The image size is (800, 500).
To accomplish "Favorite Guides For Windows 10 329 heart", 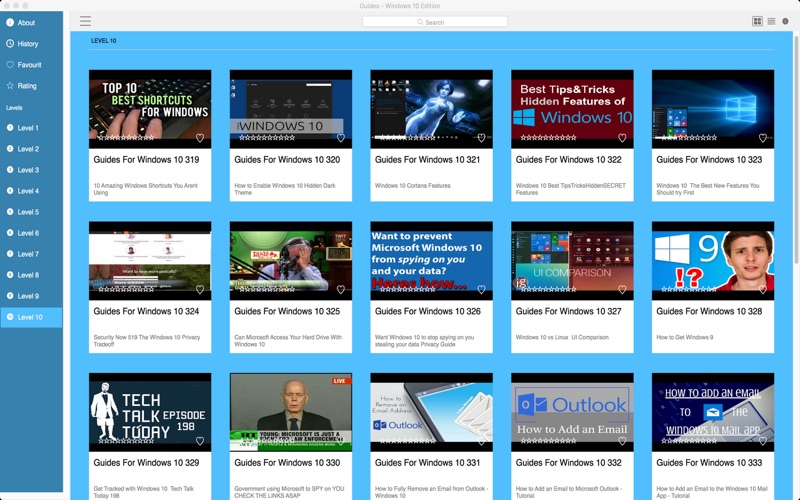I will (x=200, y=441).
